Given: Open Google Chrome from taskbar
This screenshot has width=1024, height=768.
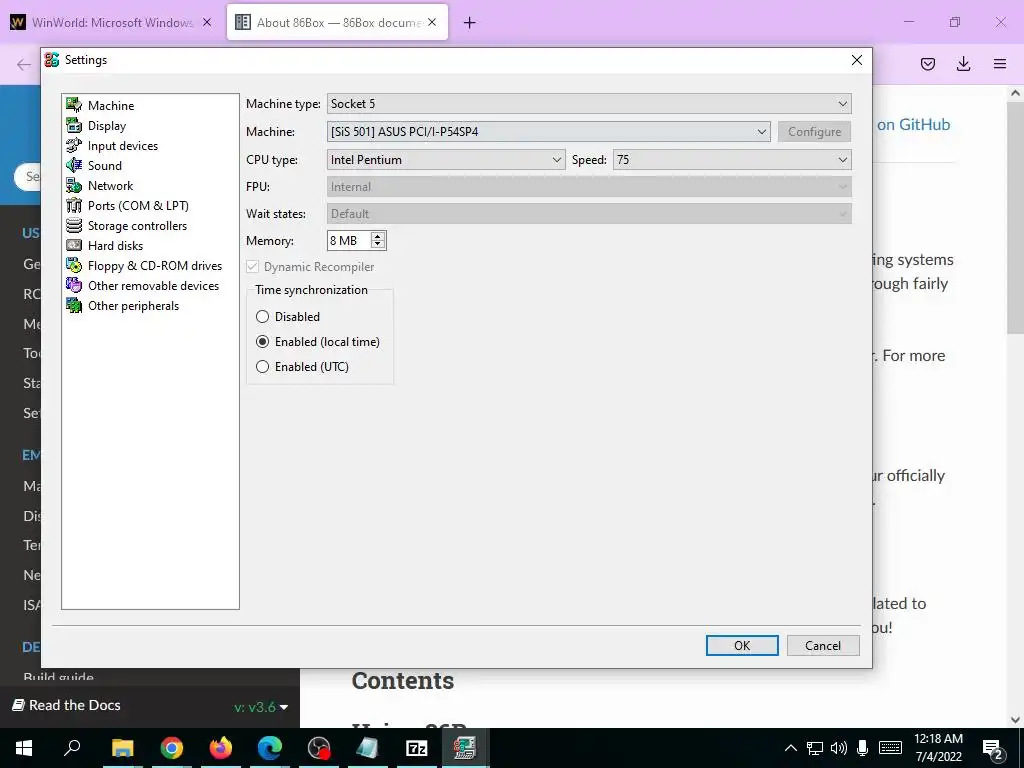Looking at the screenshot, I should click(172, 748).
